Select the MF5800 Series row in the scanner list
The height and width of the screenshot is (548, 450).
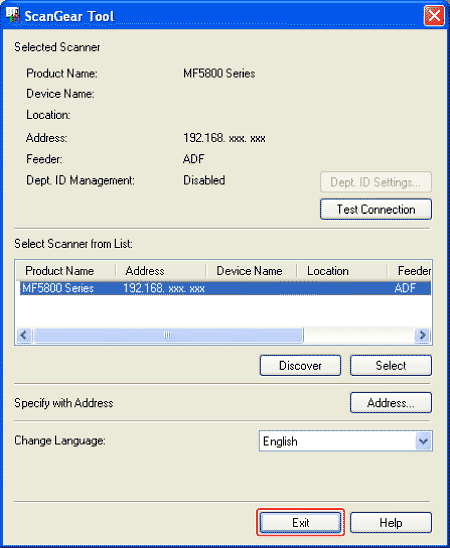click(x=225, y=288)
